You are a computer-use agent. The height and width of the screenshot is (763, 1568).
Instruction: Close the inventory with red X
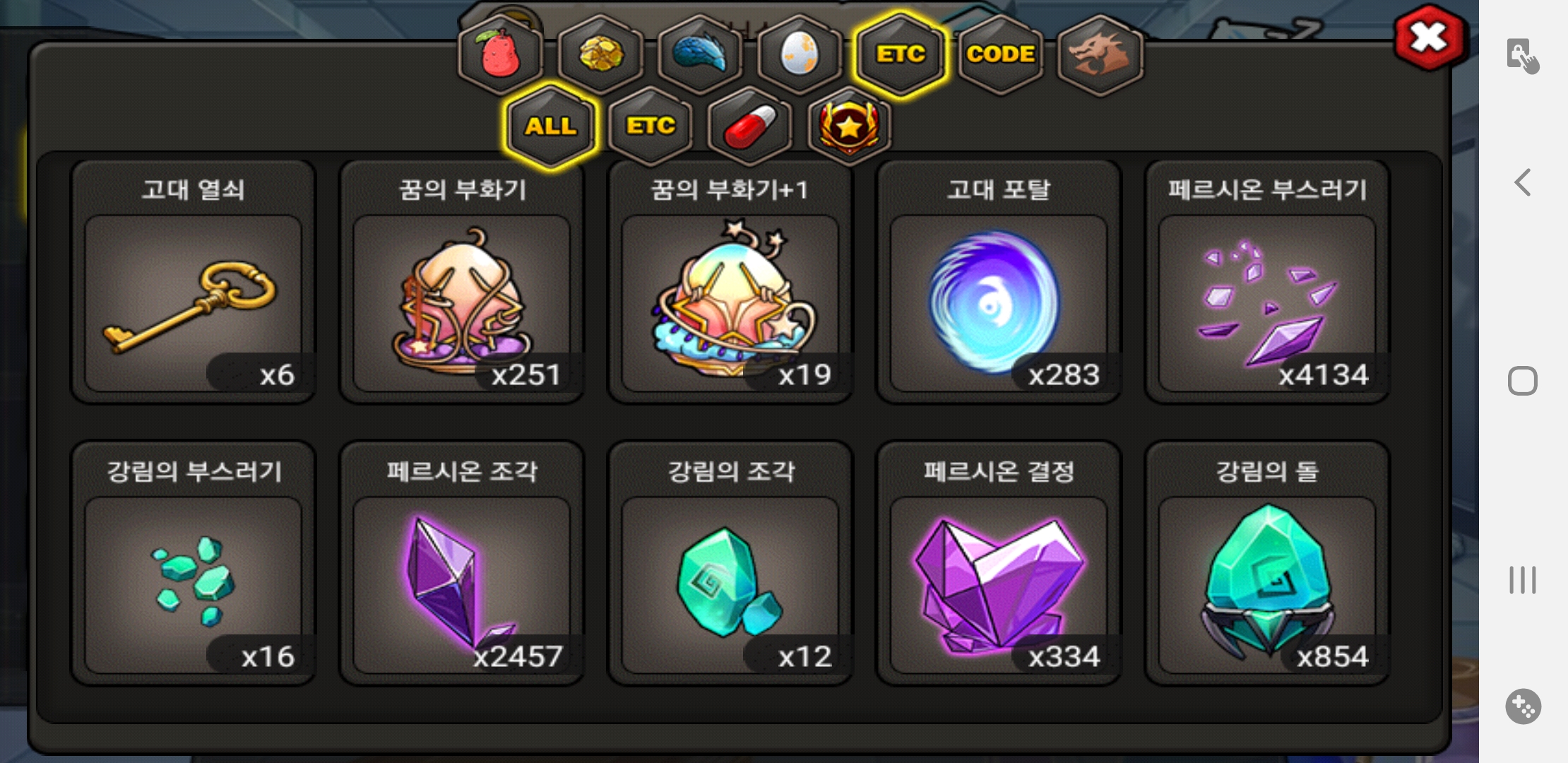tap(1430, 38)
